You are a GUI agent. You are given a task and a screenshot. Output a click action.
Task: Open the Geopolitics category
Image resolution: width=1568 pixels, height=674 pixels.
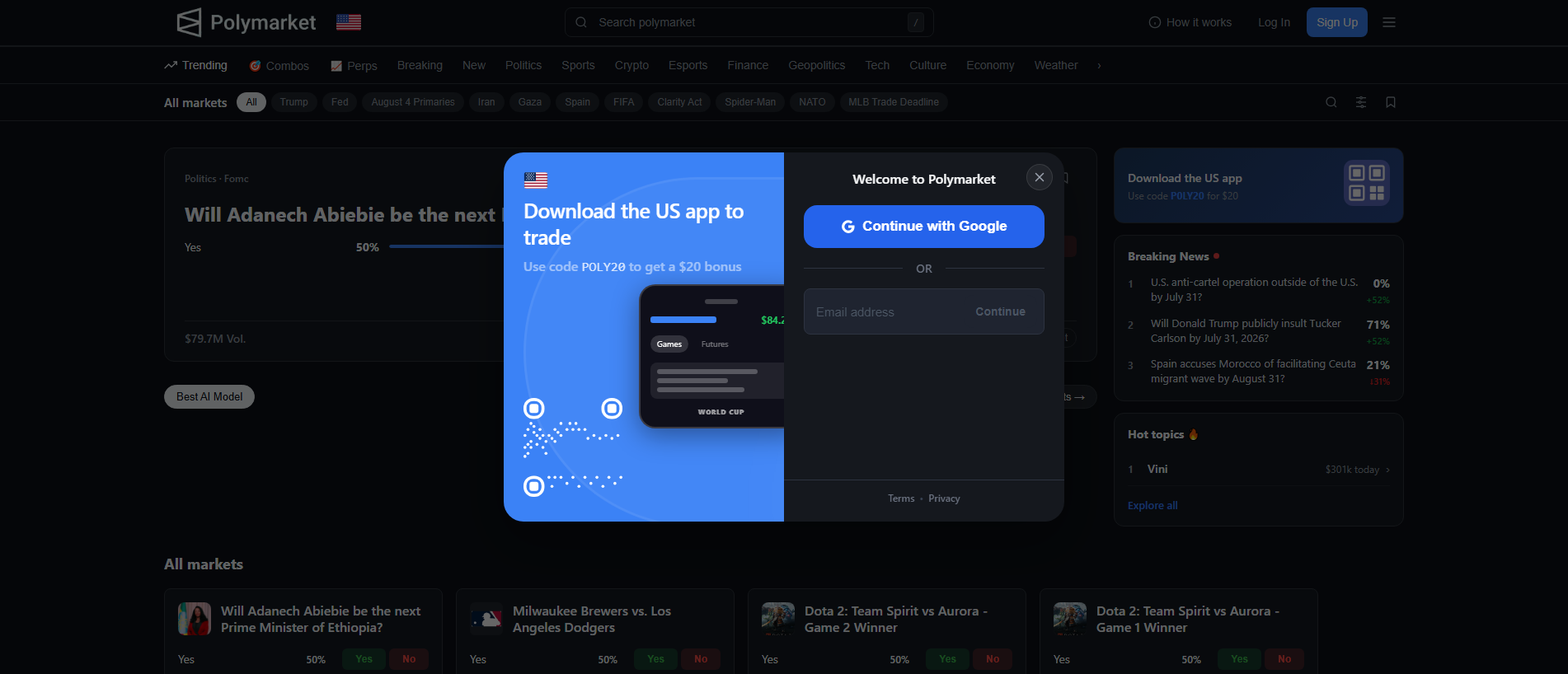pos(816,65)
